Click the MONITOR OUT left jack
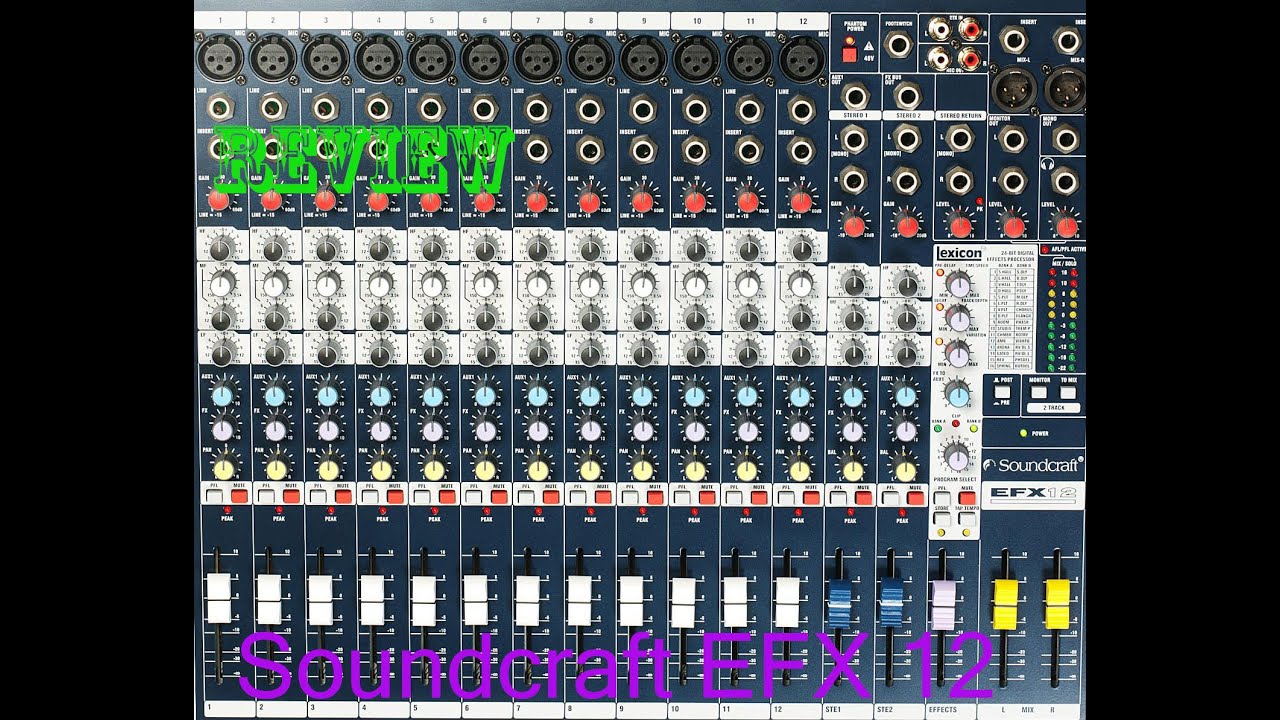1280x720 pixels. (1012, 138)
